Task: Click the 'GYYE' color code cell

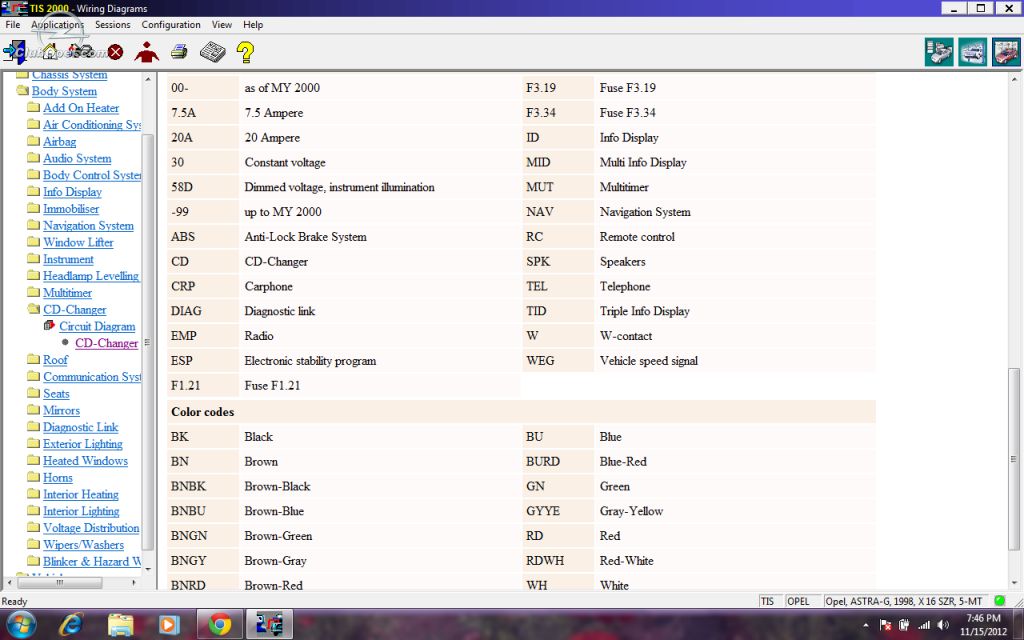Action: click(x=558, y=511)
